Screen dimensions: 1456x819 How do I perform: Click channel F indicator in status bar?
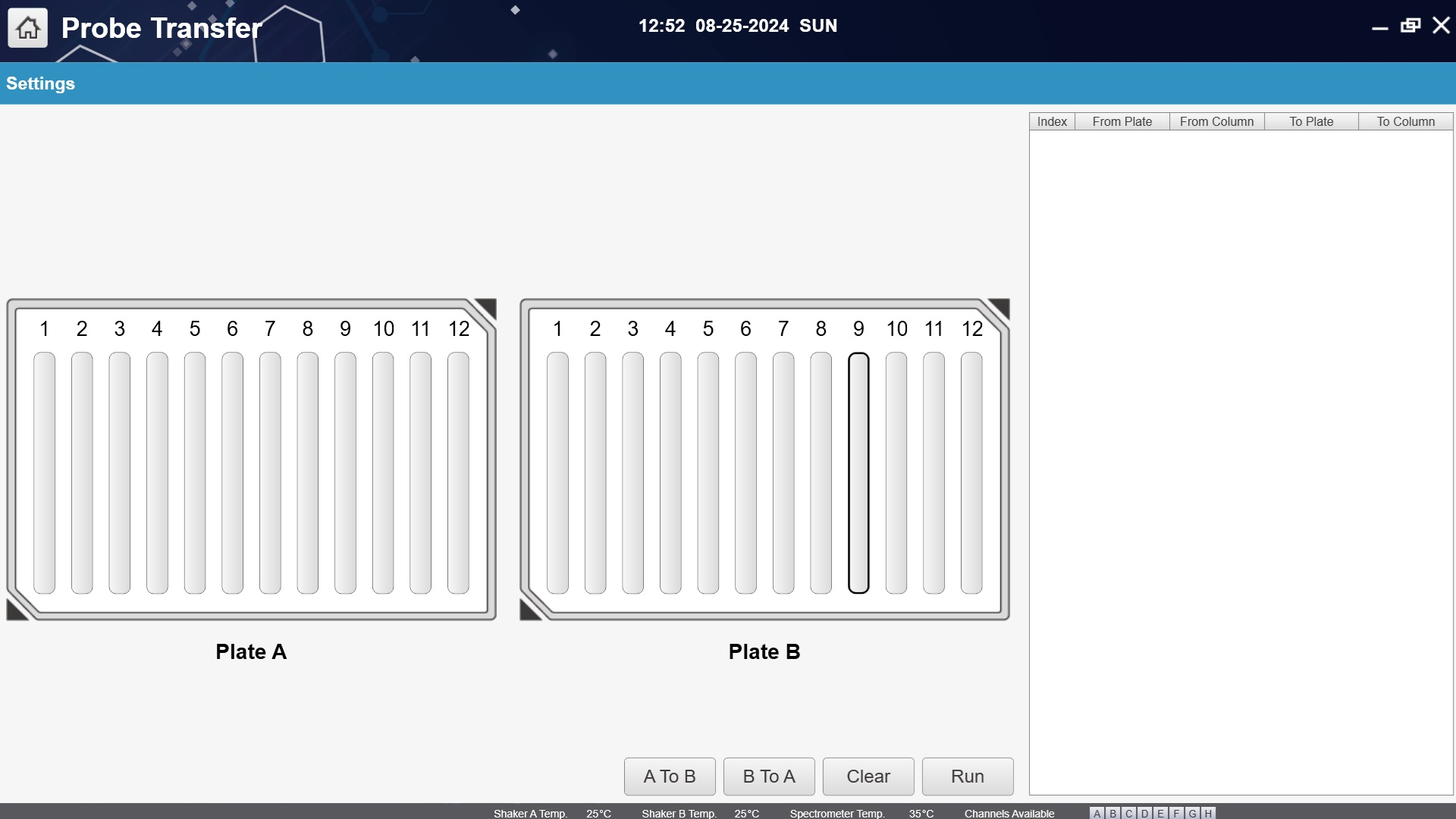click(1177, 813)
